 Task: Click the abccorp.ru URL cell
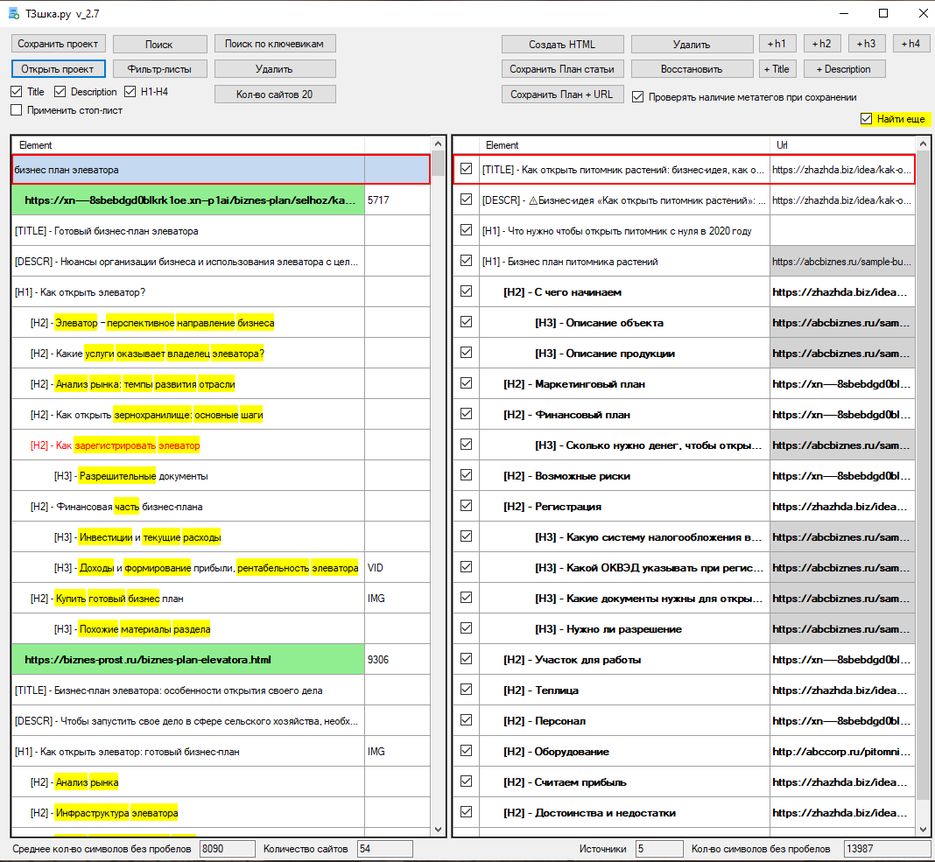842,751
